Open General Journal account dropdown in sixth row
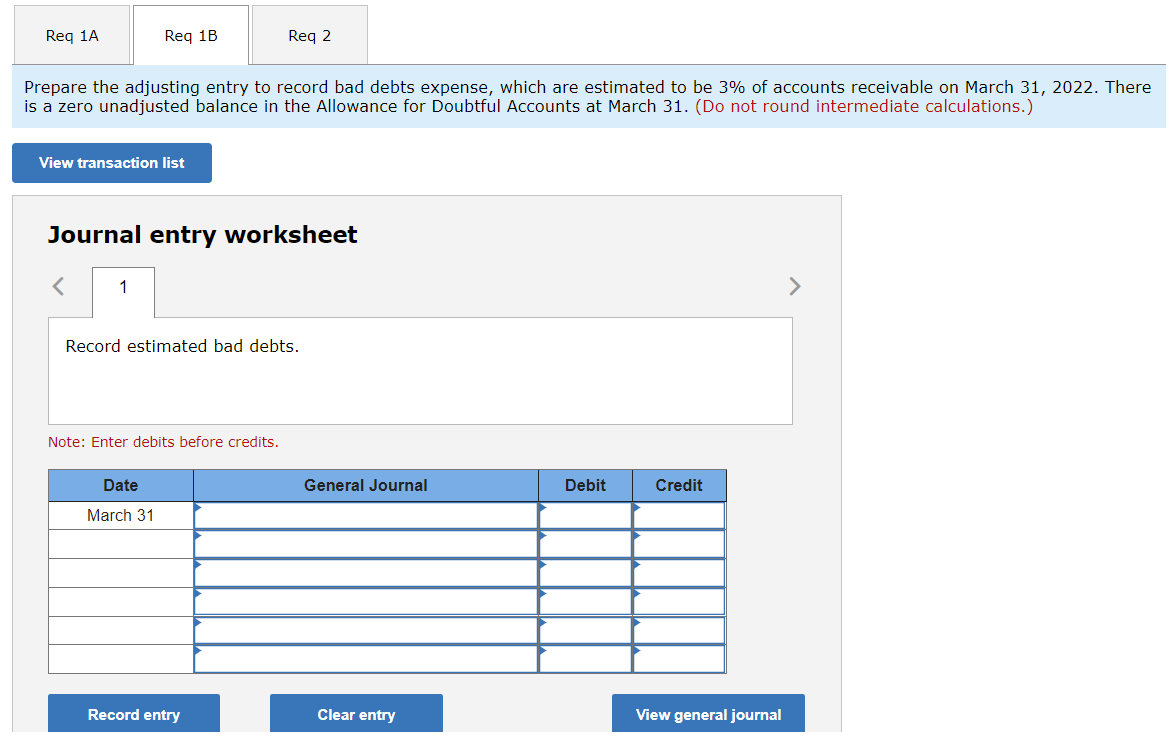 [x=366, y=659]
